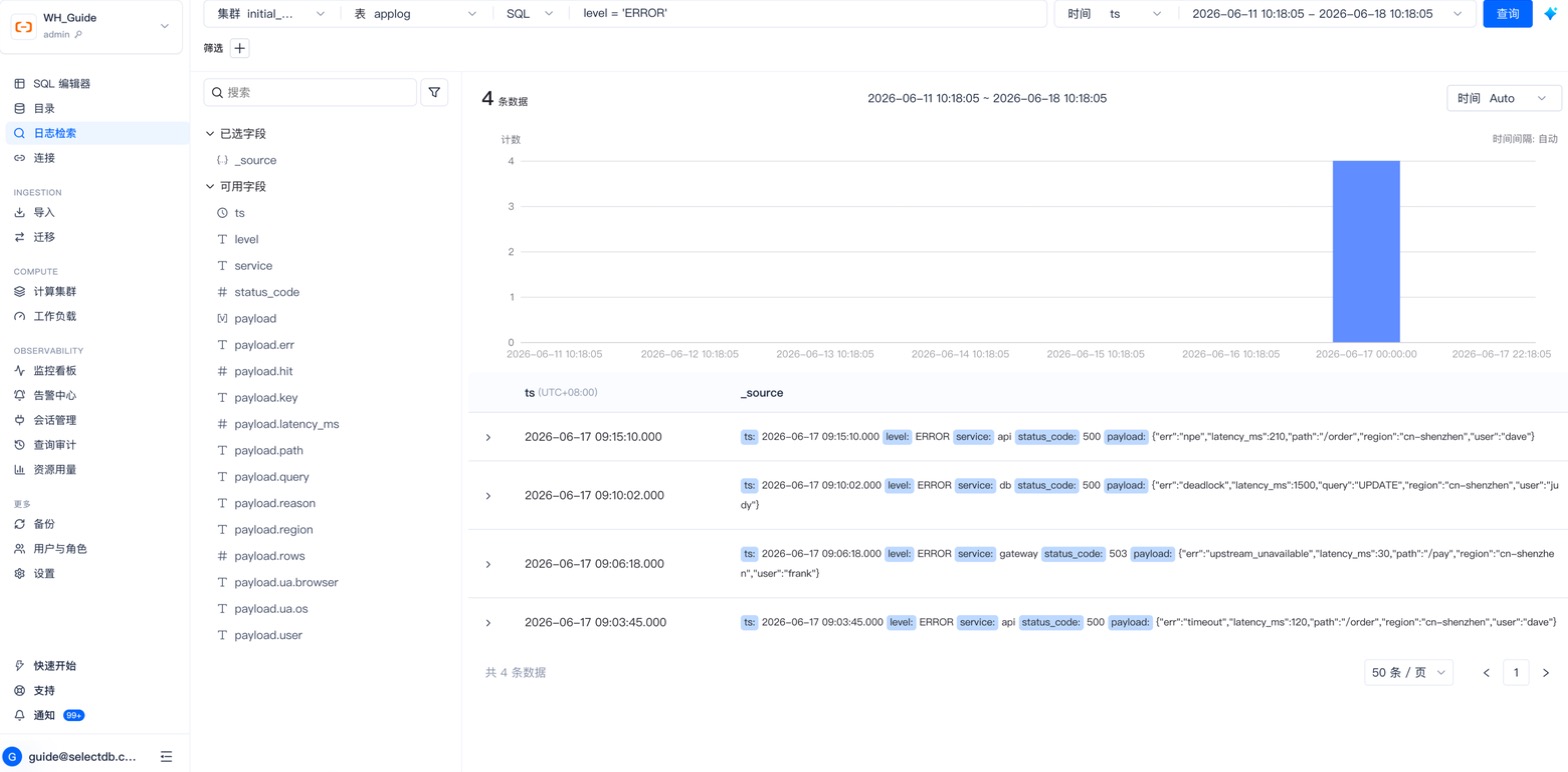This screenshot has height=772, width=1568.
Task: Go to next results page arrow
Action: (1545, 673)
